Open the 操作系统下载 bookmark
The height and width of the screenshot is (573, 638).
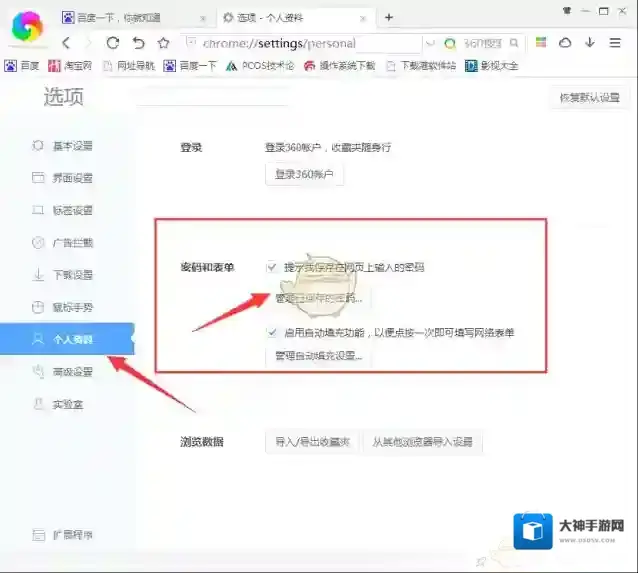(339, 66)
